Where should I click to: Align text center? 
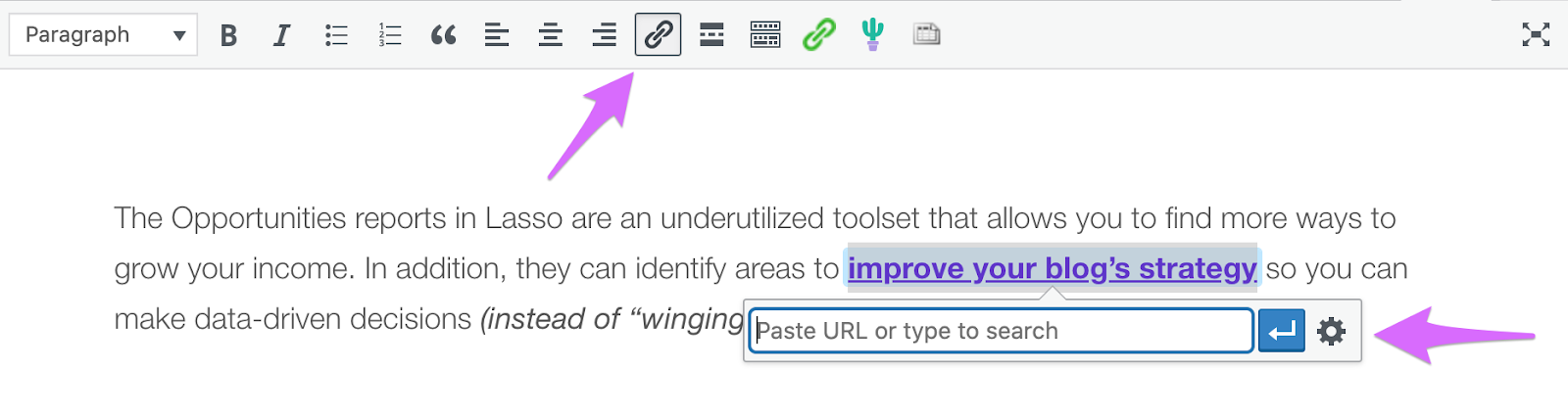[x=551, y=35]
